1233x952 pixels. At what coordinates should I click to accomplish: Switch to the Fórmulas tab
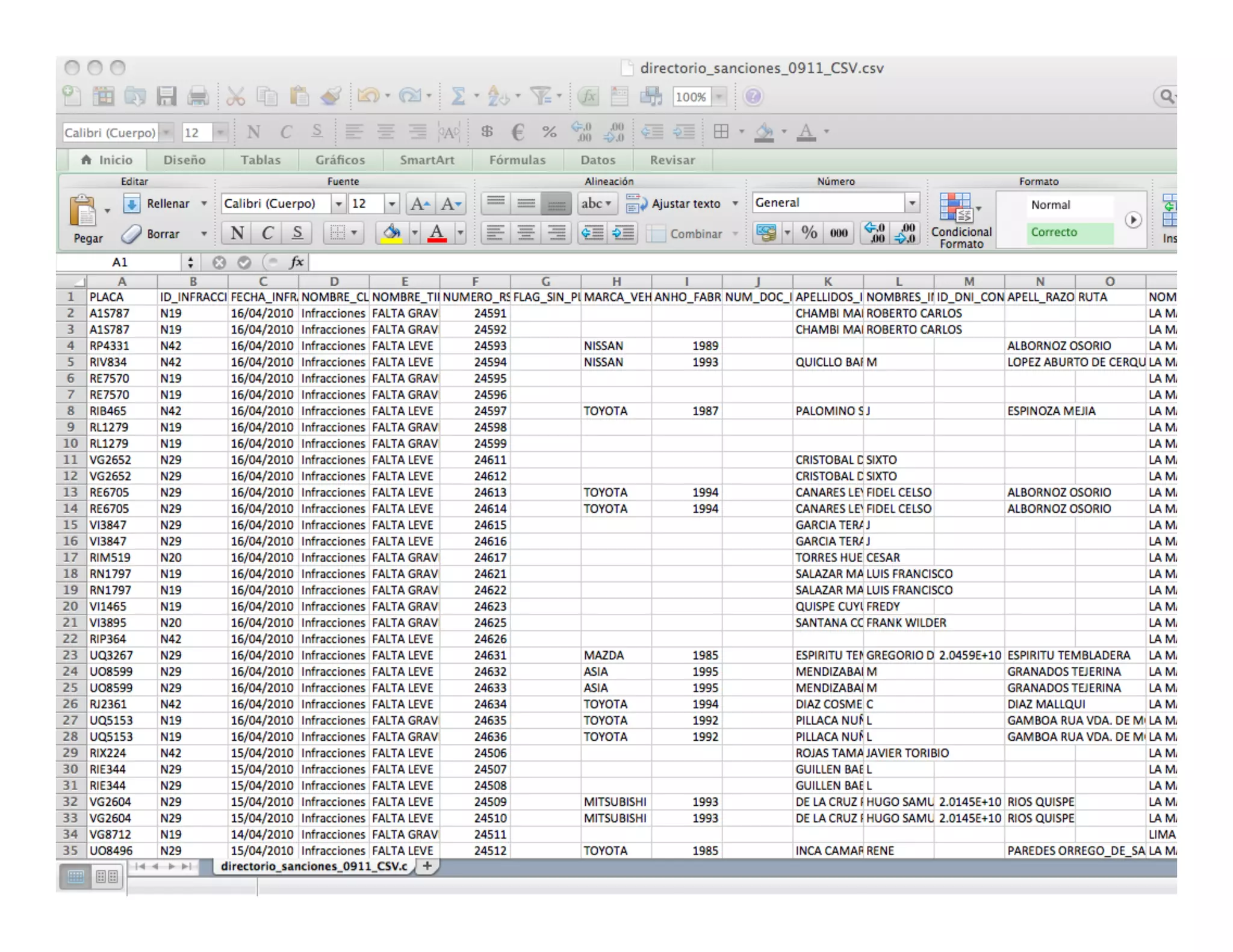[x=517, y=160]
